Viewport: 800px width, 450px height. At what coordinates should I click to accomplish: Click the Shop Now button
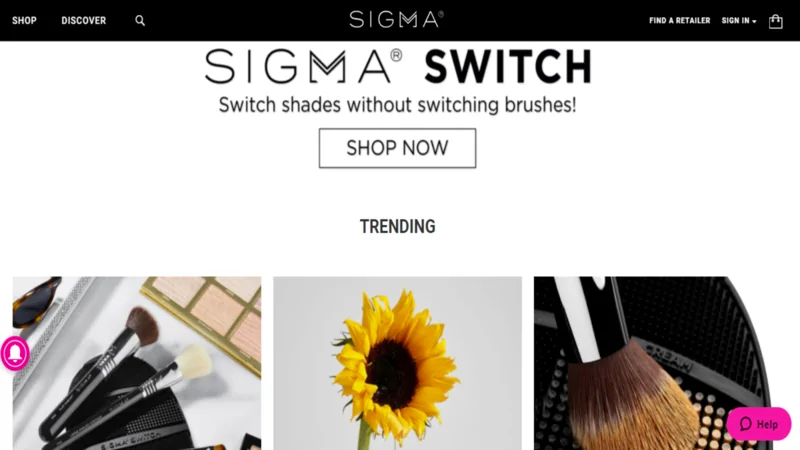pyautogui.click(x=397, y=148)
